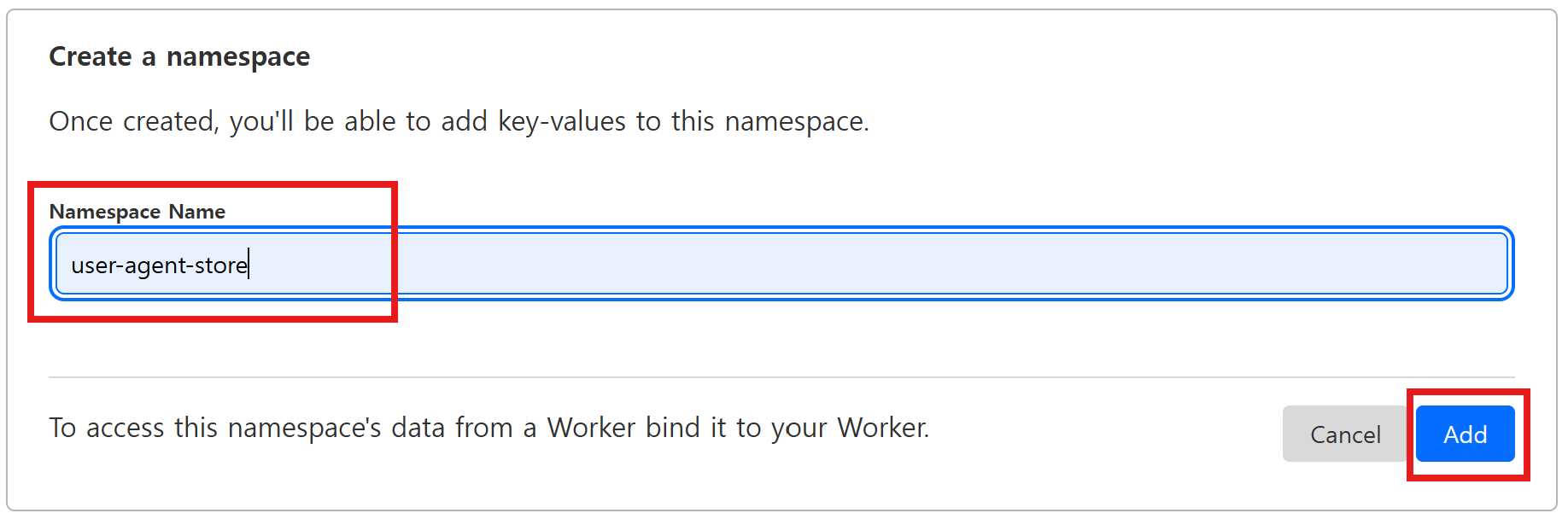
Task: Click the words "Once created" in the description
Action: coord(133,122)
